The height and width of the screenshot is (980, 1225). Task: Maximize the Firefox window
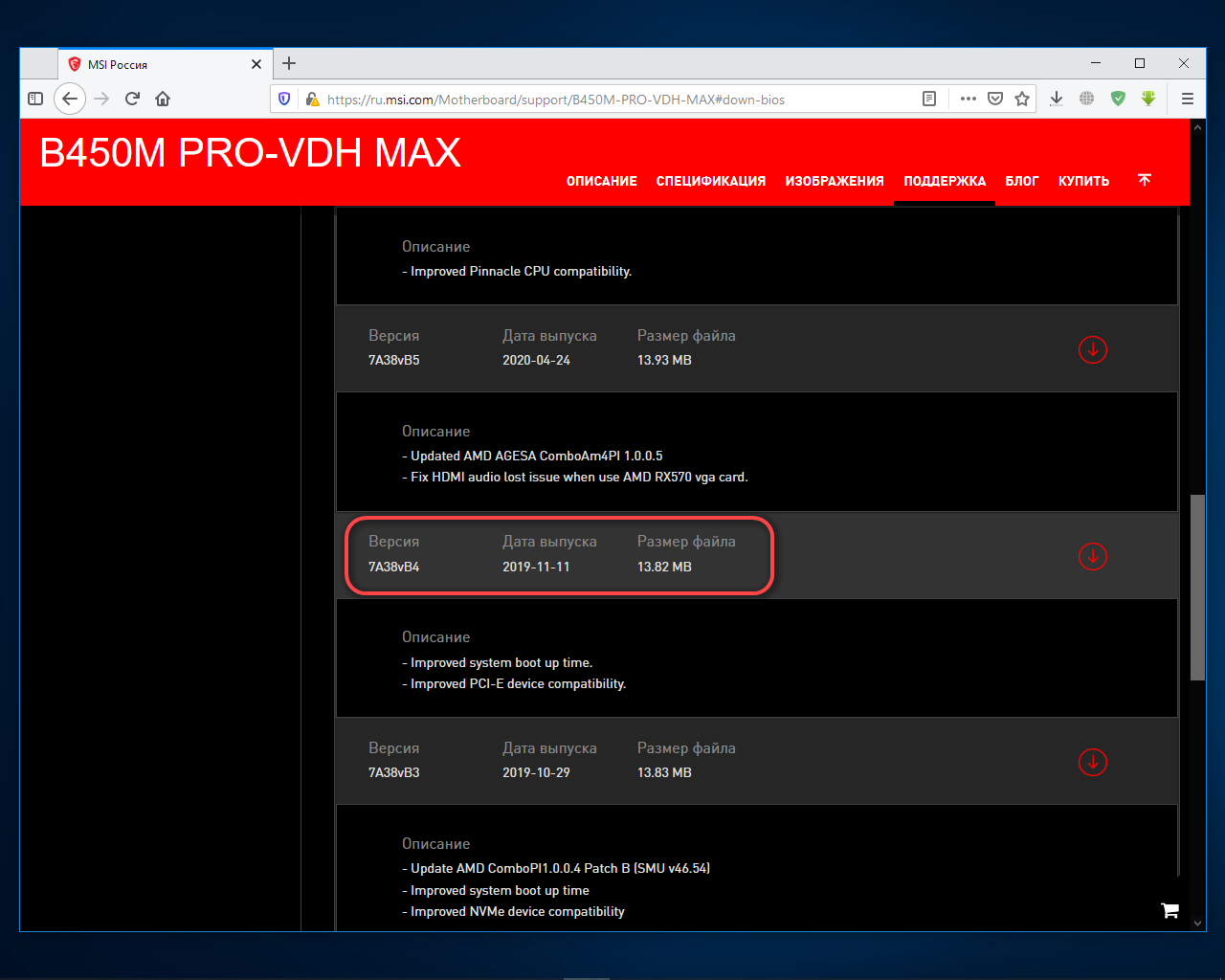(1140, 63)
